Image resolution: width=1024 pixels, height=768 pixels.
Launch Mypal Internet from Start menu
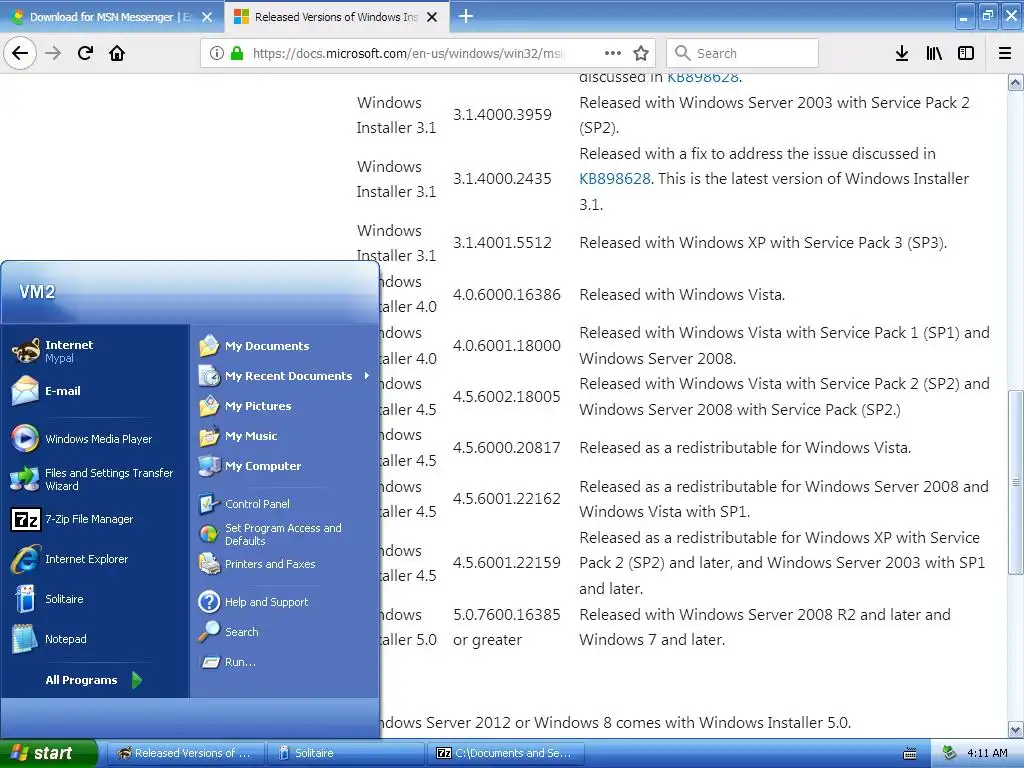(x=95, y=351)
